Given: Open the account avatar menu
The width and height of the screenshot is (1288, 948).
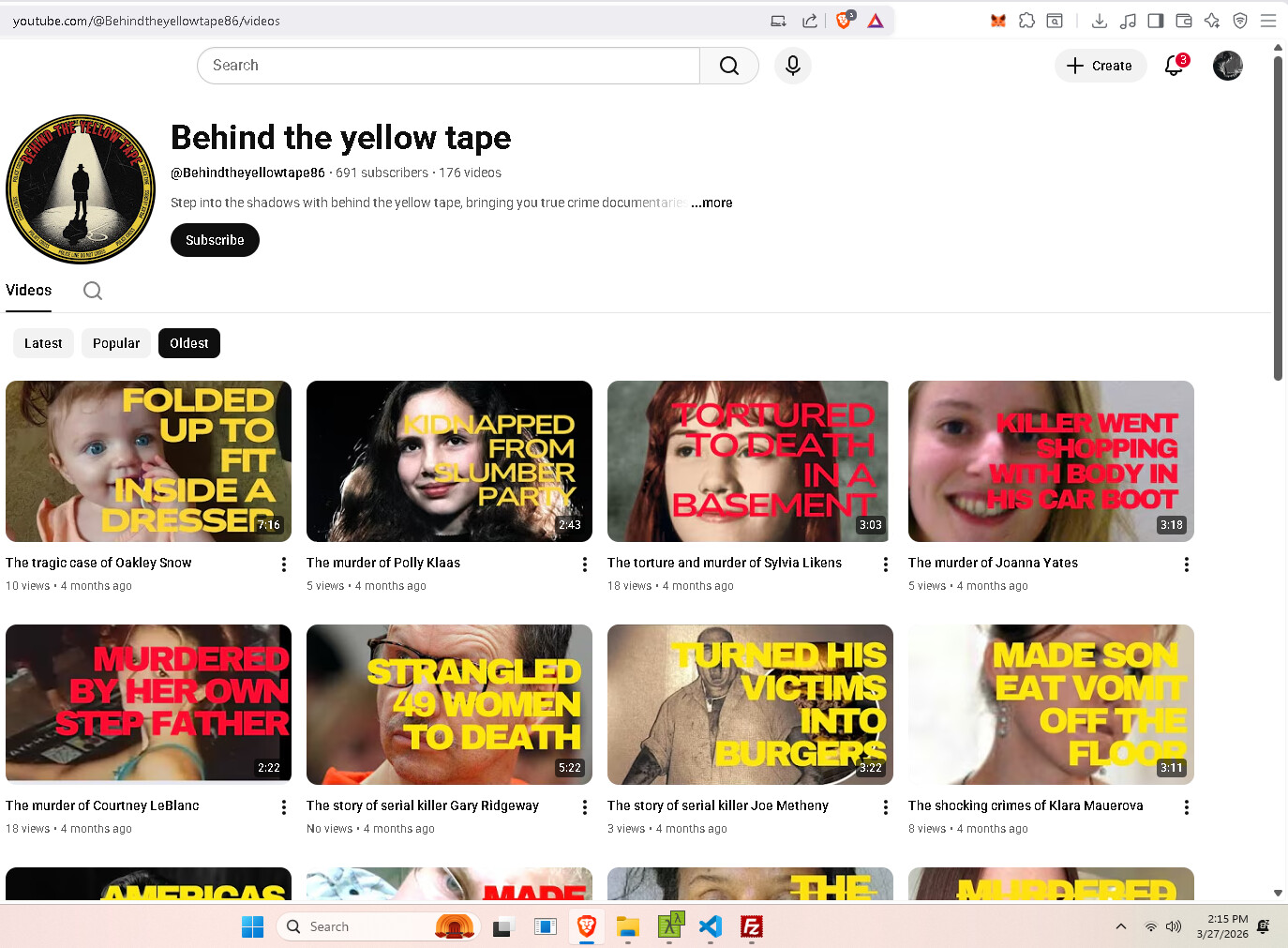Looking at the screenshot, I should (1227, 66).
